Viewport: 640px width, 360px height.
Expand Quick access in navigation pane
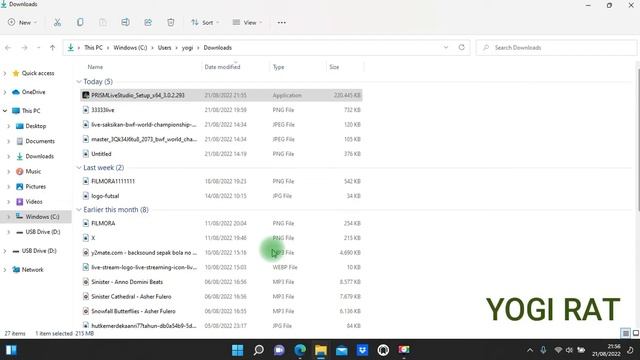(5, 73)
